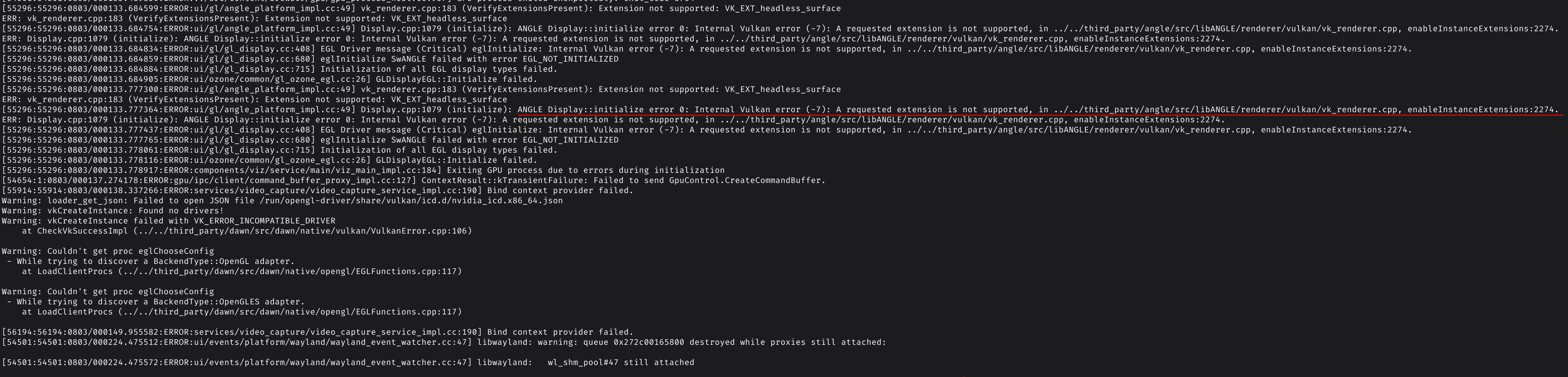Click the 'Found no drivers!' warning line
Image resolution: width=1568 pixels, height=377 pixels.
tap(113, 211)
